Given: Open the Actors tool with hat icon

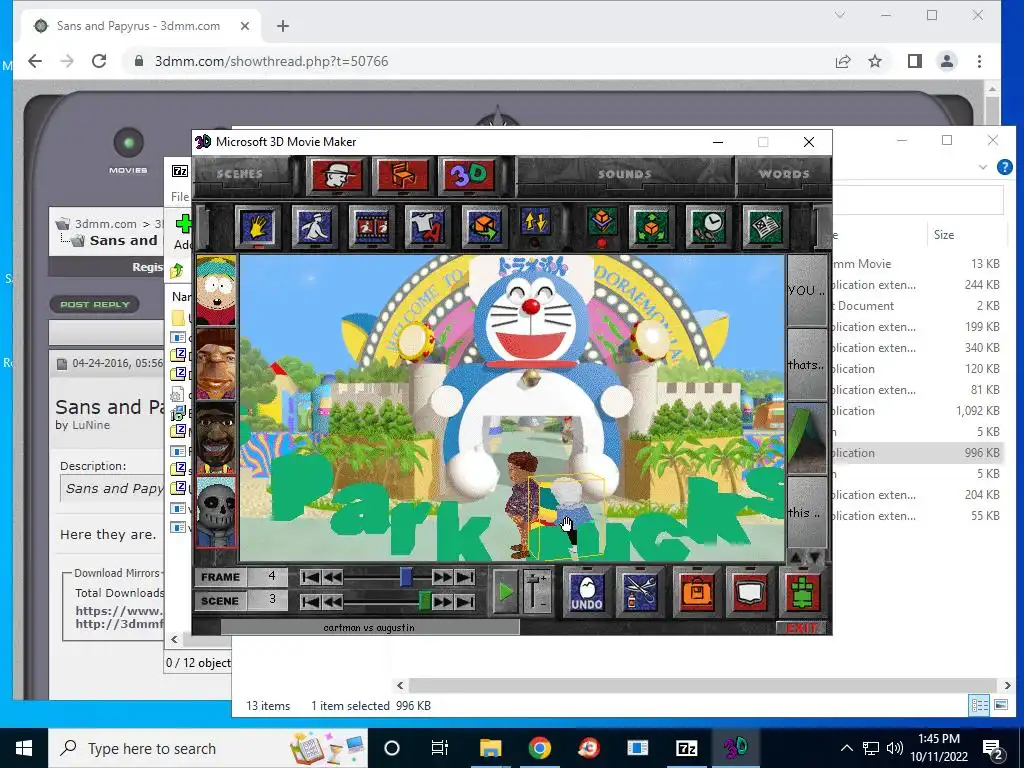Looking at the screenshot, I should click(x=336, y=174).
